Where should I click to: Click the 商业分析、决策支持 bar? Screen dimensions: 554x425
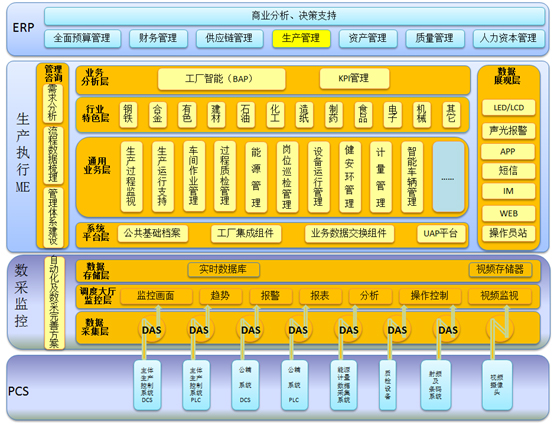tap(294, 16)
